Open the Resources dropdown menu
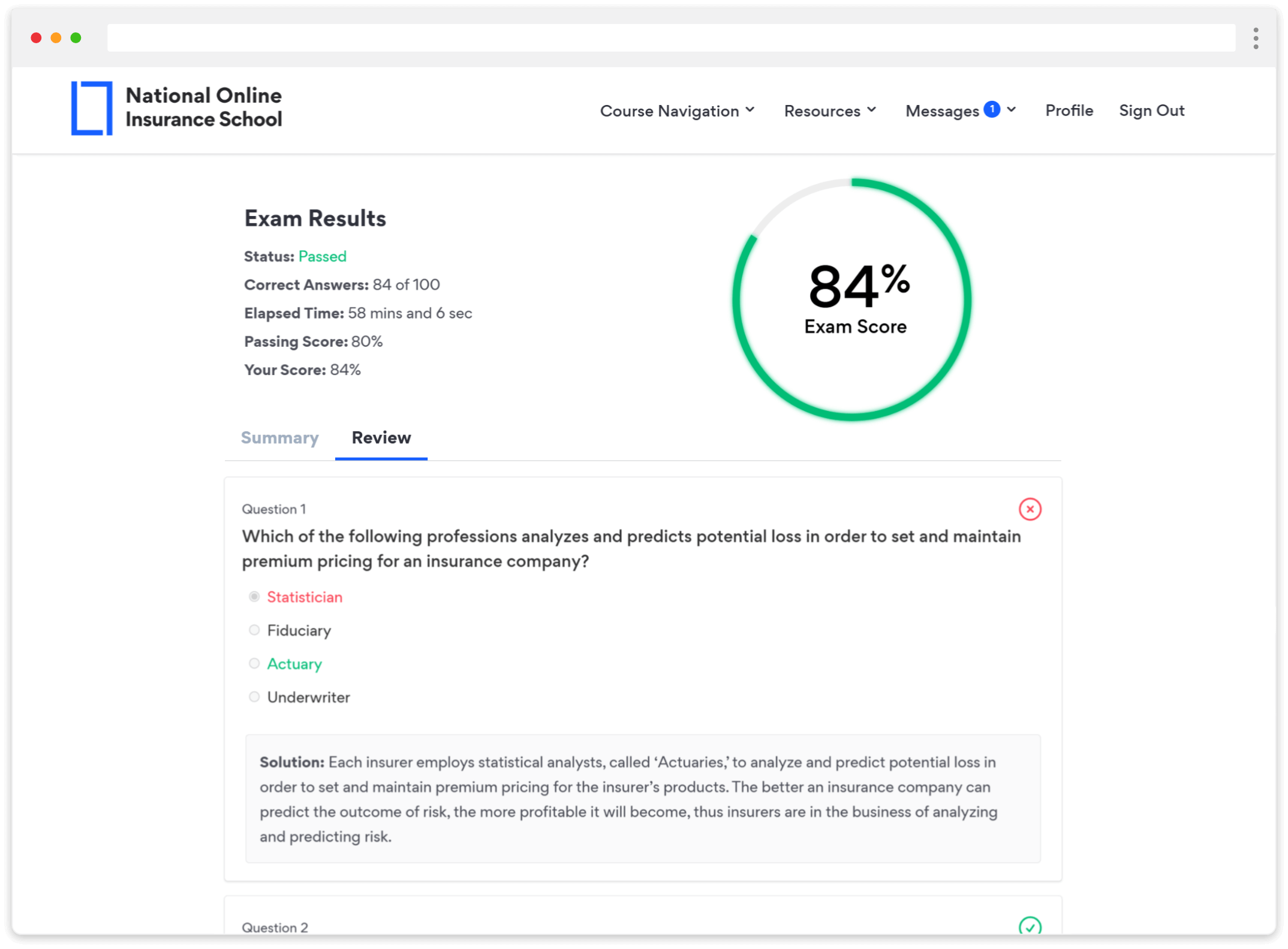 pos(830,111)
